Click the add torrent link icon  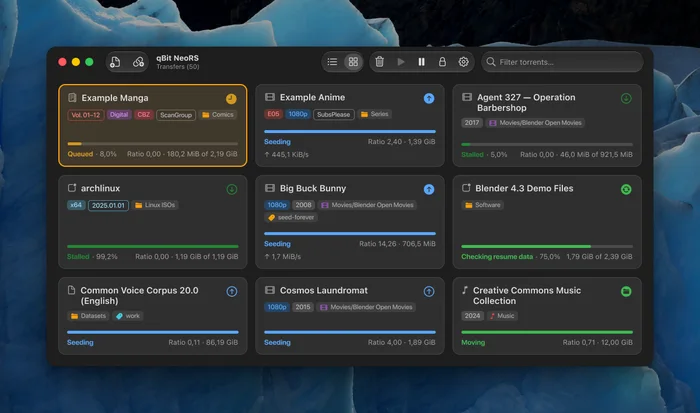pyautogui.click(x=138, y=62)
